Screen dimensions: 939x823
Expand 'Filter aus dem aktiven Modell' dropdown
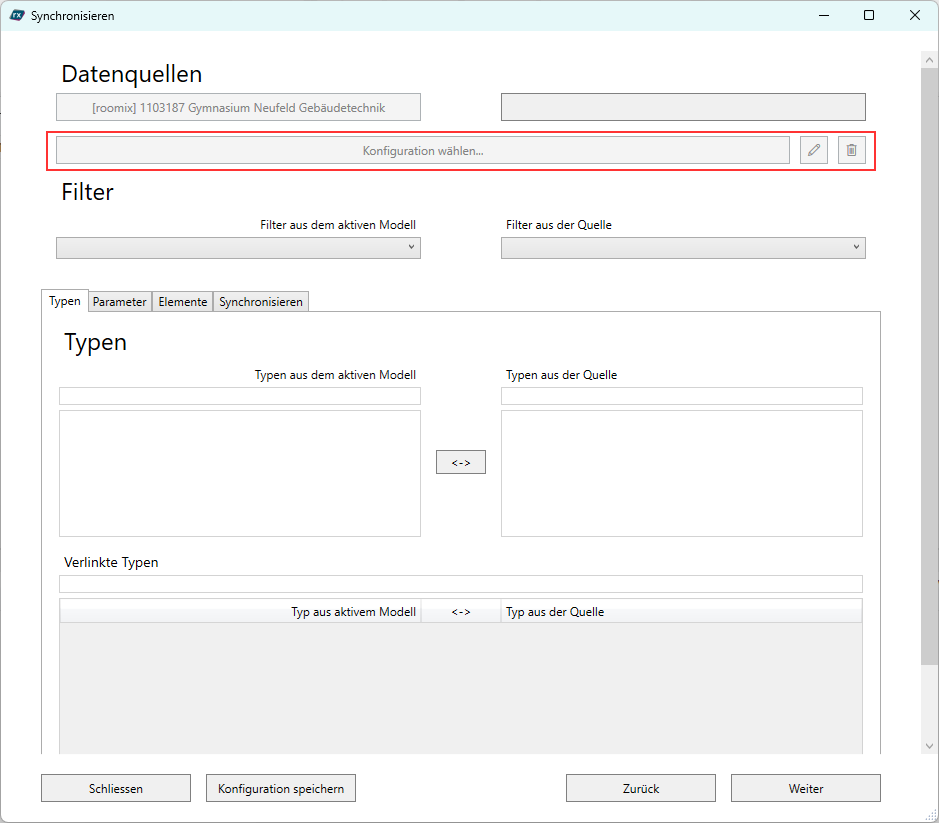238,248
